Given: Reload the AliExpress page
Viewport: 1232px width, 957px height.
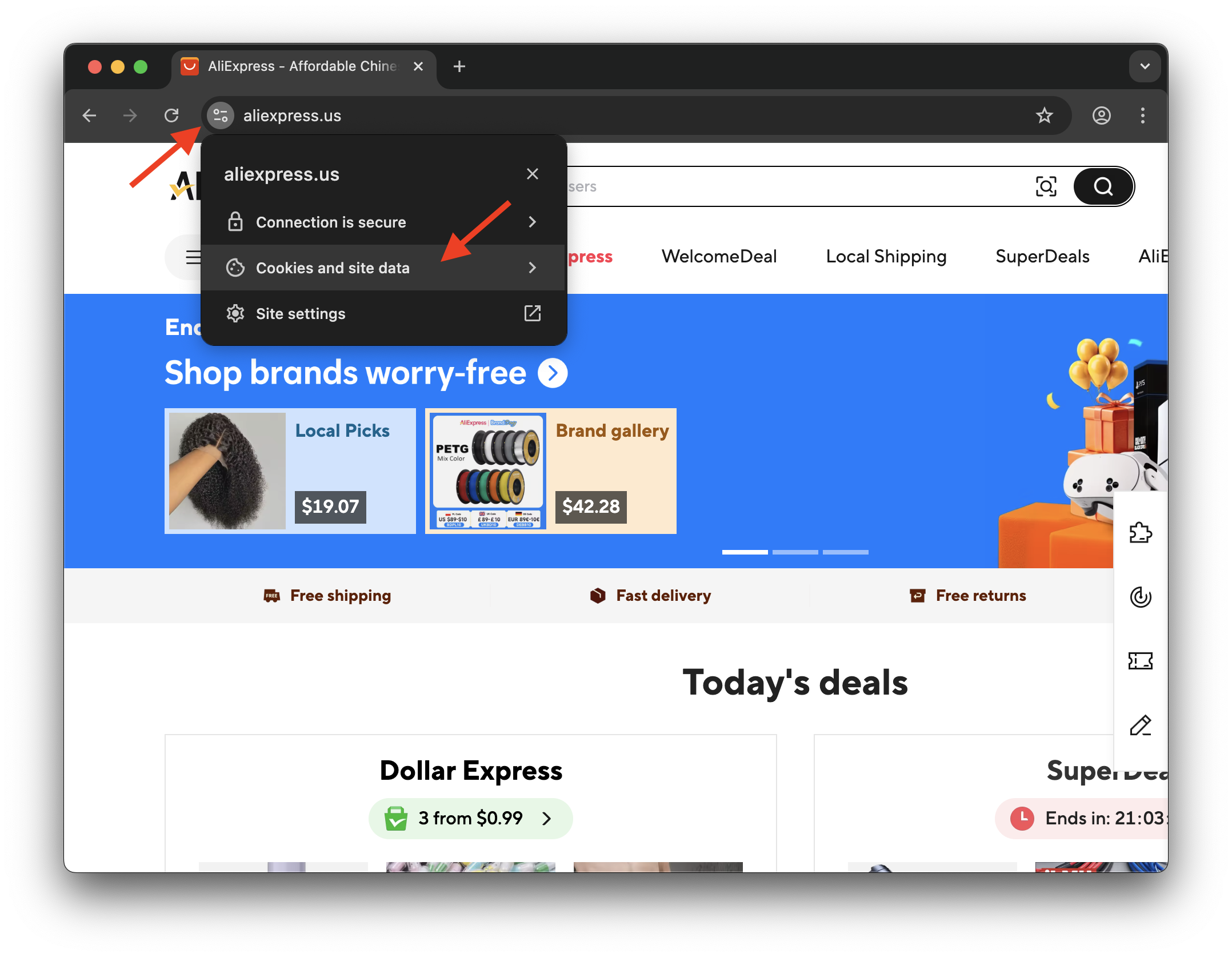Looking at the screenshot, I should [171, 115].
